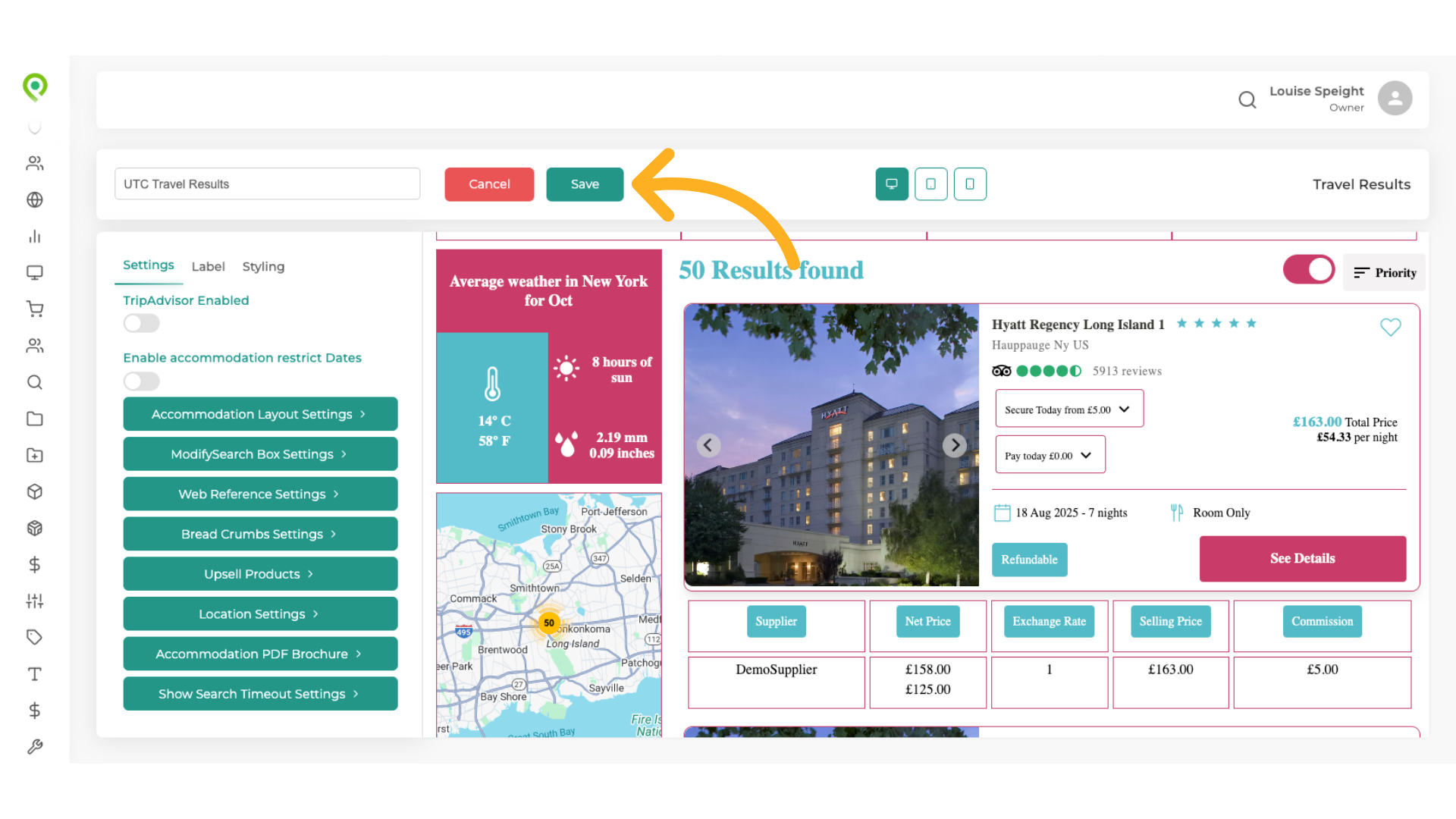This screenshot has width=1456, height=819.
Task: Click the Save button
Action: tap(585, 184)
